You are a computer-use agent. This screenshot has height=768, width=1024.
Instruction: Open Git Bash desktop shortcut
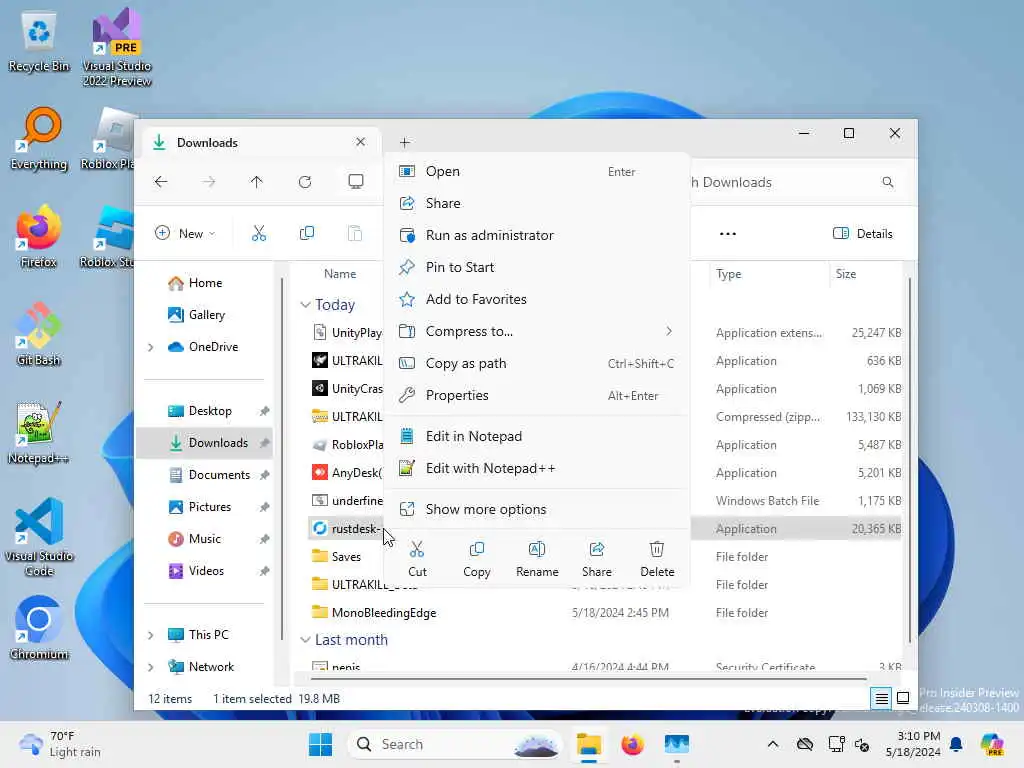click(x=39, y=335)
